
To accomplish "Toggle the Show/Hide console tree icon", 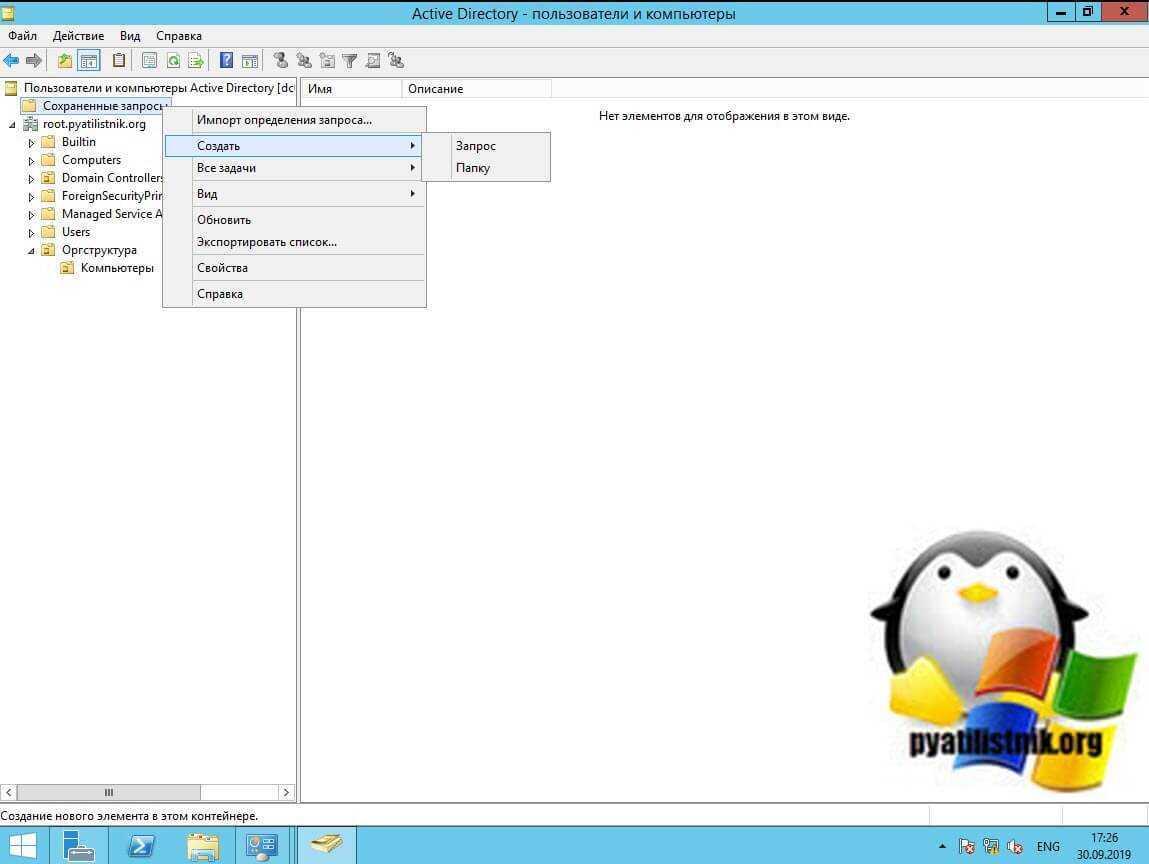I will [x=89, y=61].
